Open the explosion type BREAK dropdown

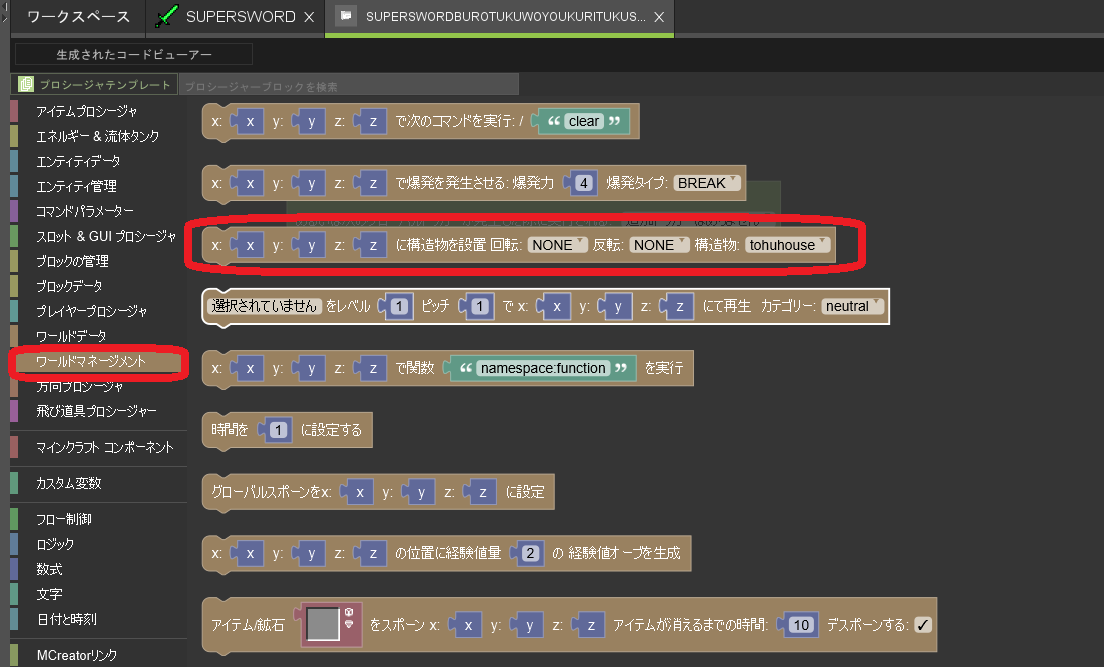coord(706,183)
